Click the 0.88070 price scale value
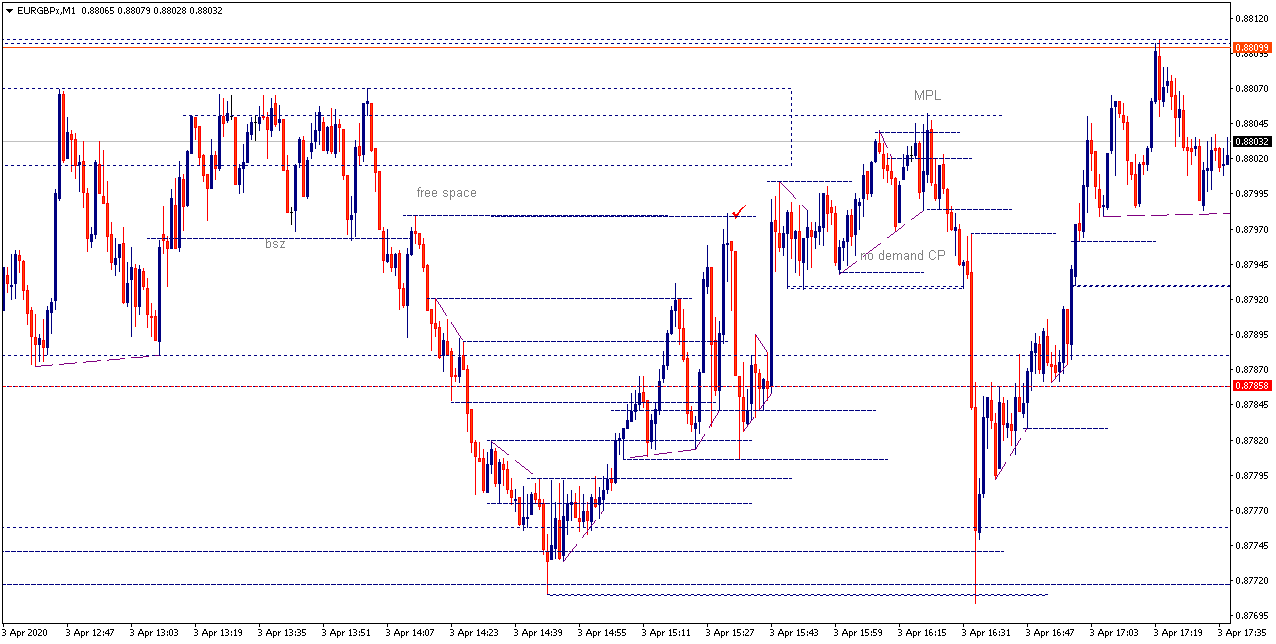 click(1253, 89)
